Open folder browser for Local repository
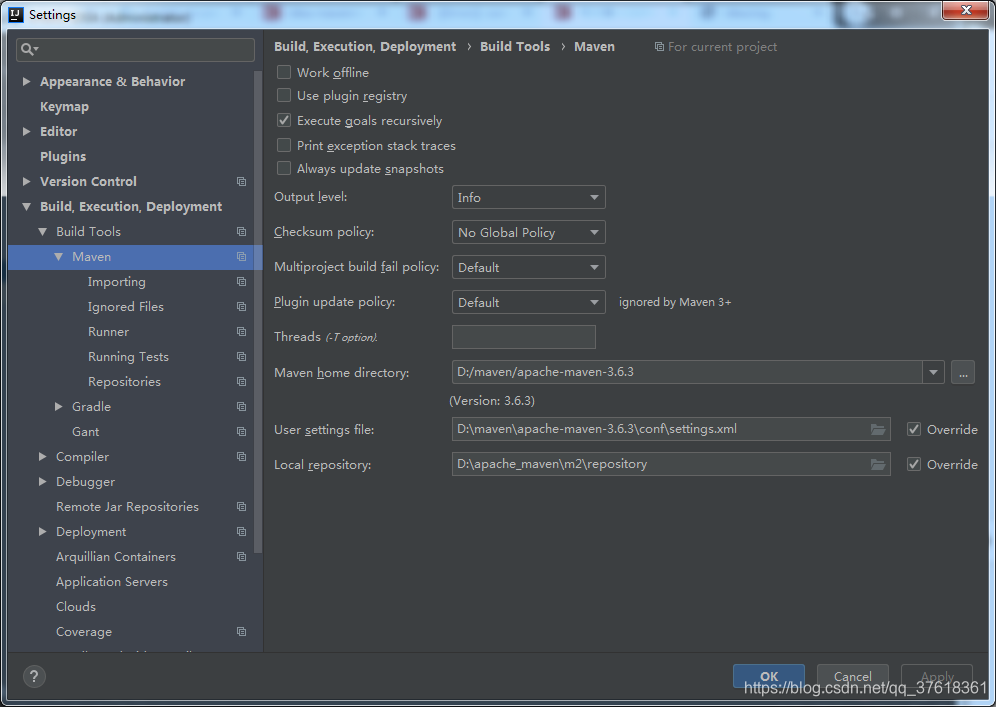Screen dimensions: 996x707 pos(878,464)
